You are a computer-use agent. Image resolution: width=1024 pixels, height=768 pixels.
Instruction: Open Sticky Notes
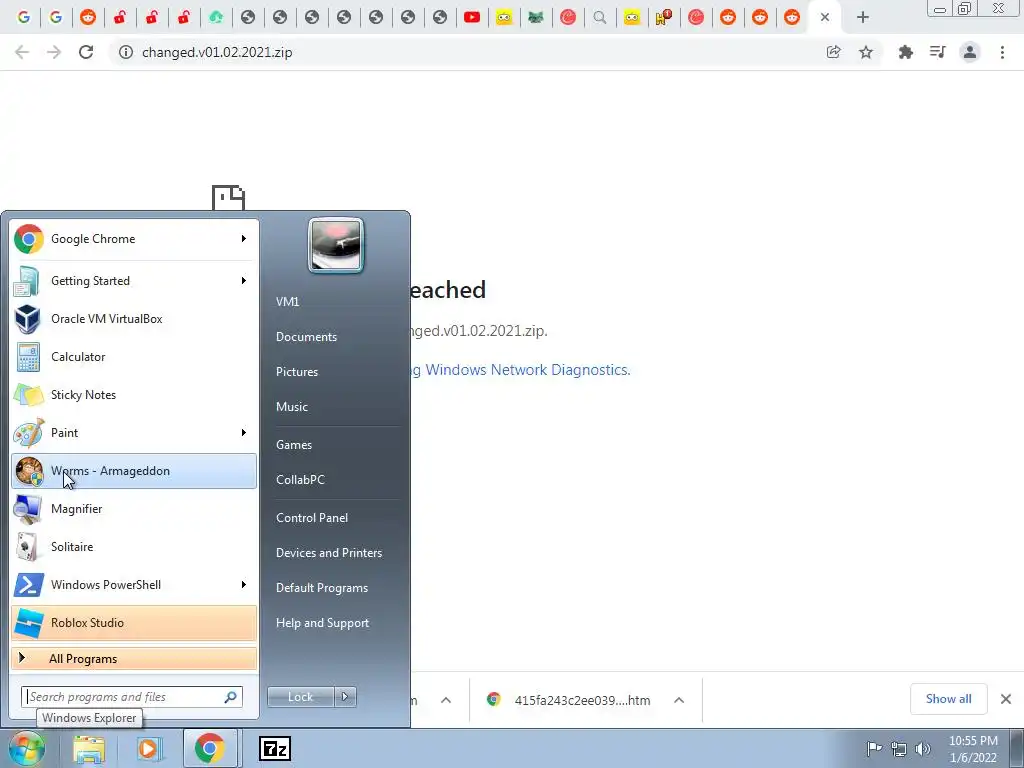[134, 394]
